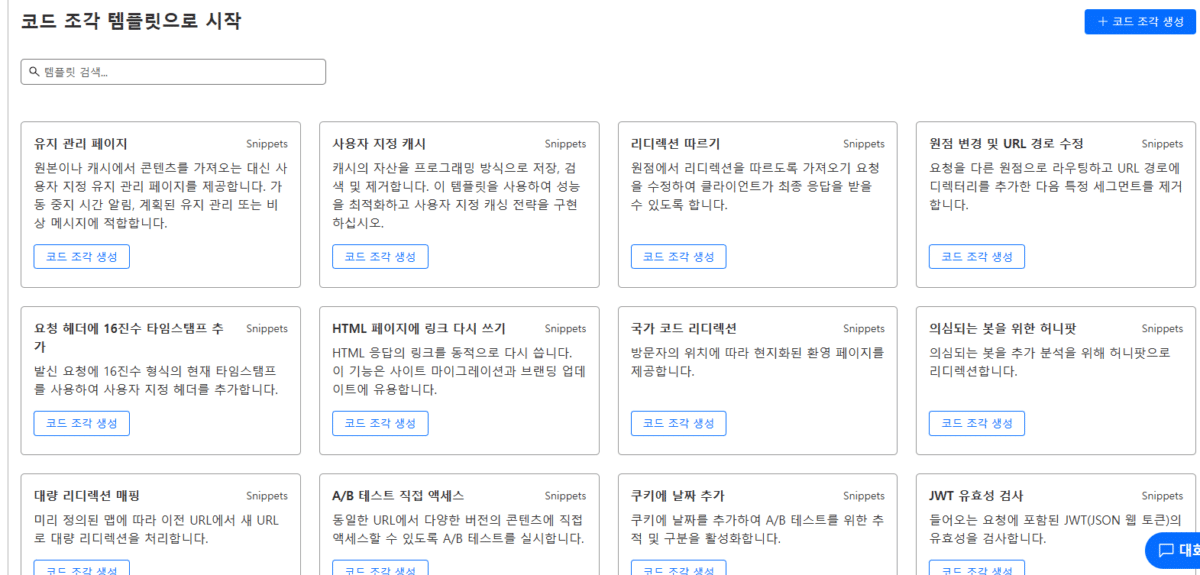Create snippet from 사용자 지정 캐시 card
This screenshot has height=575, width=1200.
pos(380,256)
